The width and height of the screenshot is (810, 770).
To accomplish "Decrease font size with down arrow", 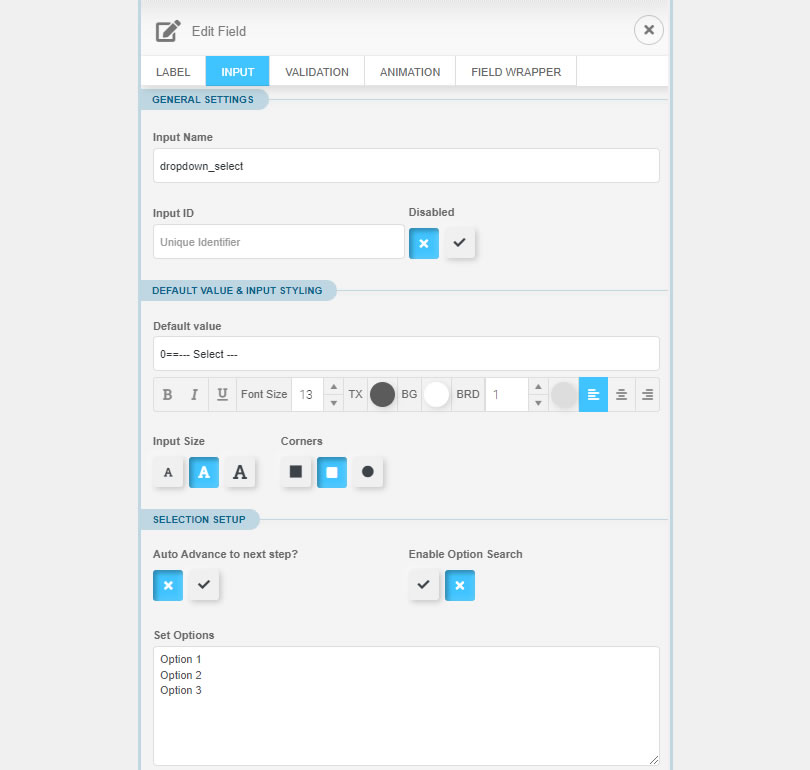I will tap(334, 403).
